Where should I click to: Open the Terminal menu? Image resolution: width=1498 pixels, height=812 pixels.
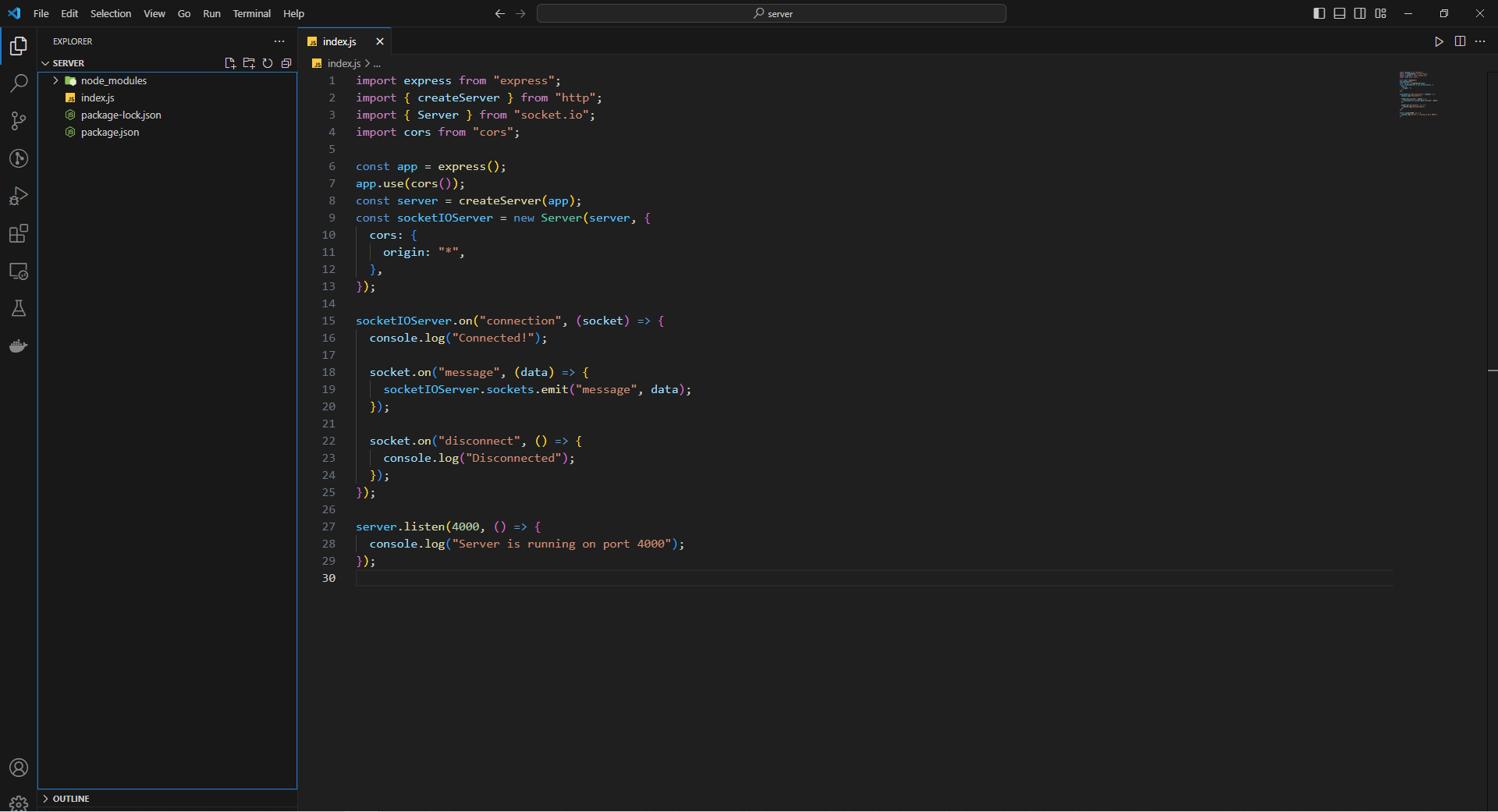click(x=251, y=13)
